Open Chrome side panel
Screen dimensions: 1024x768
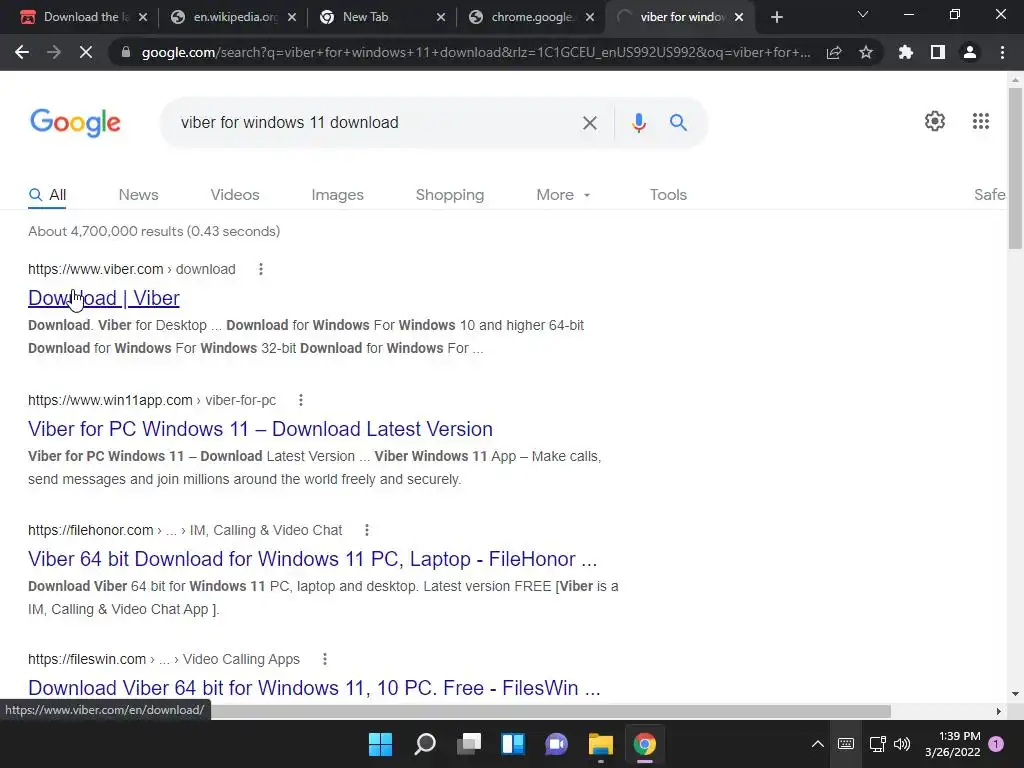coord(938,52)
